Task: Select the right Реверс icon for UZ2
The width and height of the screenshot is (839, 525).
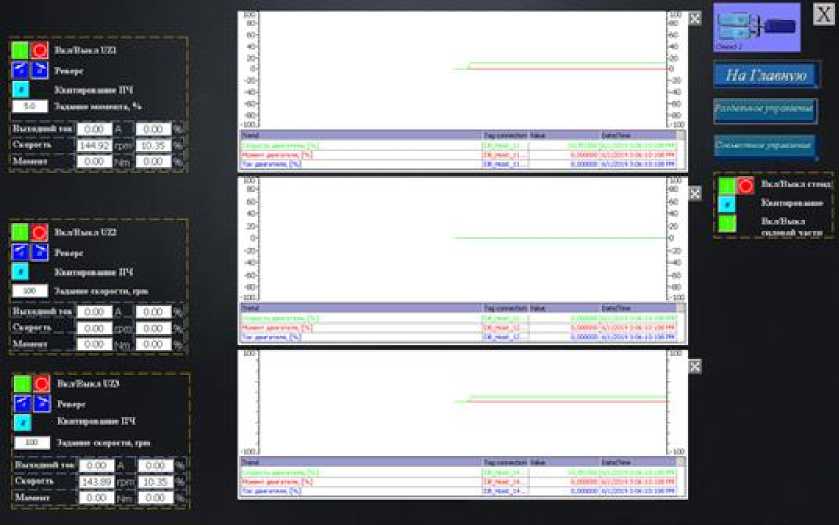Action: point(40,252)
